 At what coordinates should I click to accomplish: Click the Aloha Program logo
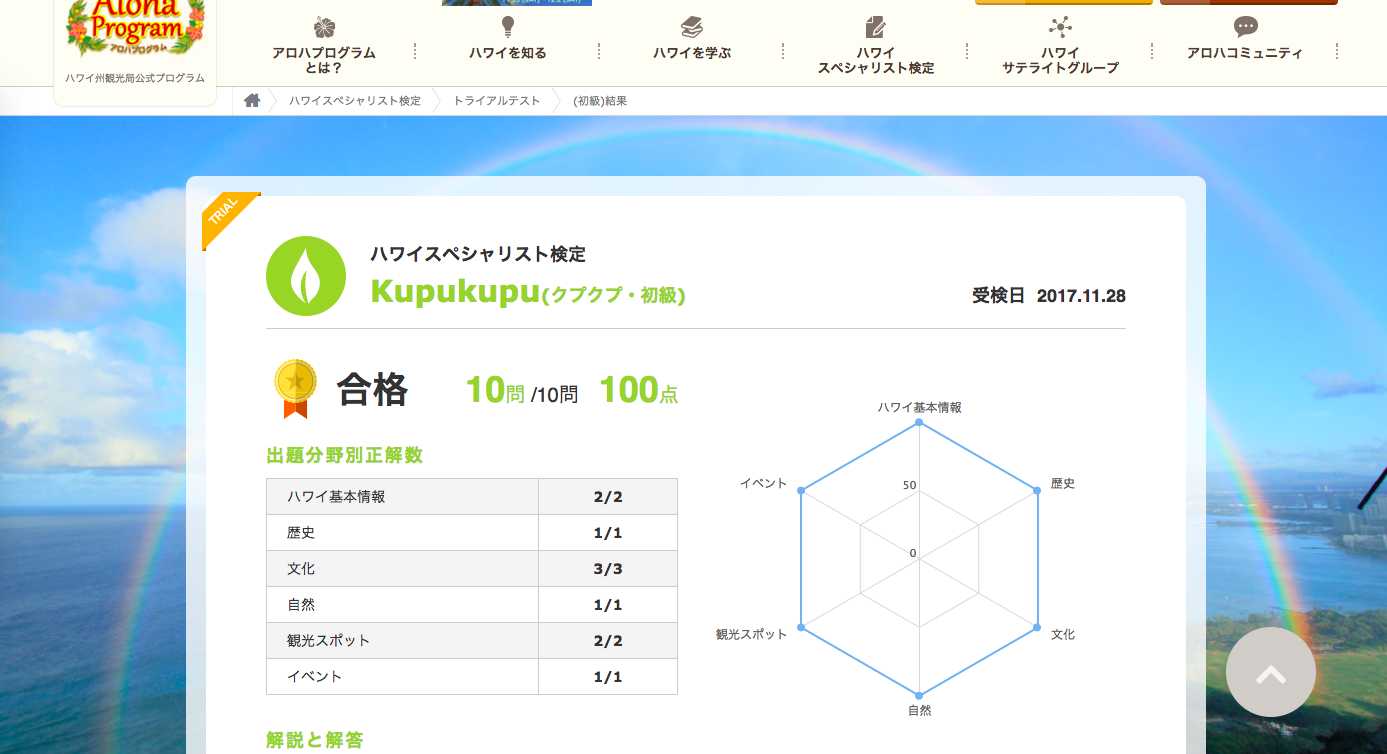coord(135,27)
